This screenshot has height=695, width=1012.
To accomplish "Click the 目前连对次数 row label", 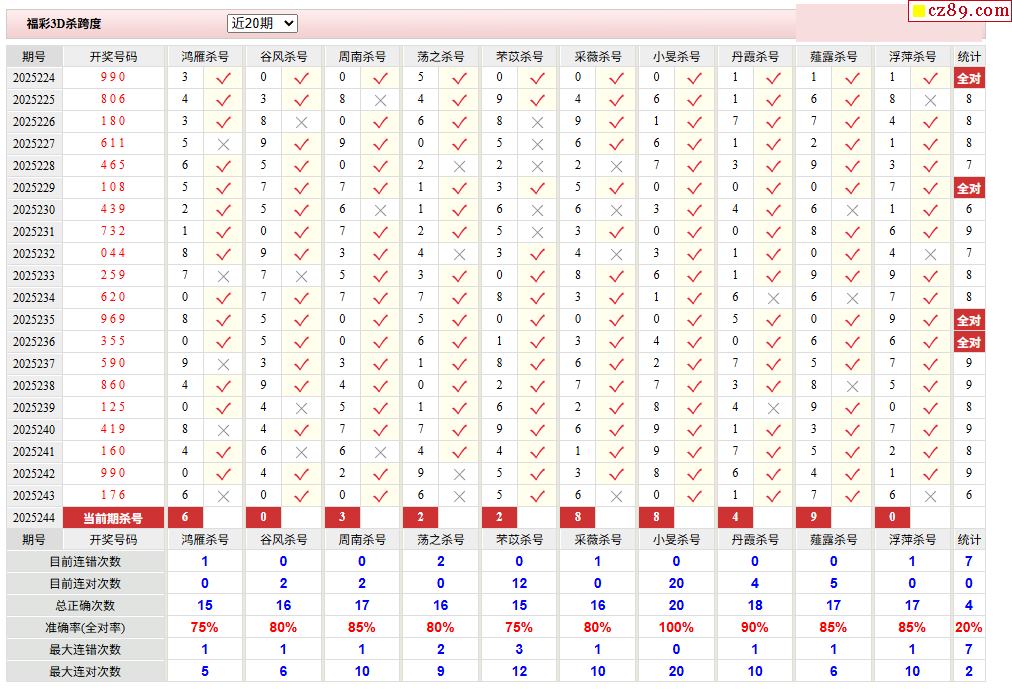I will click(x=85, y=583).
